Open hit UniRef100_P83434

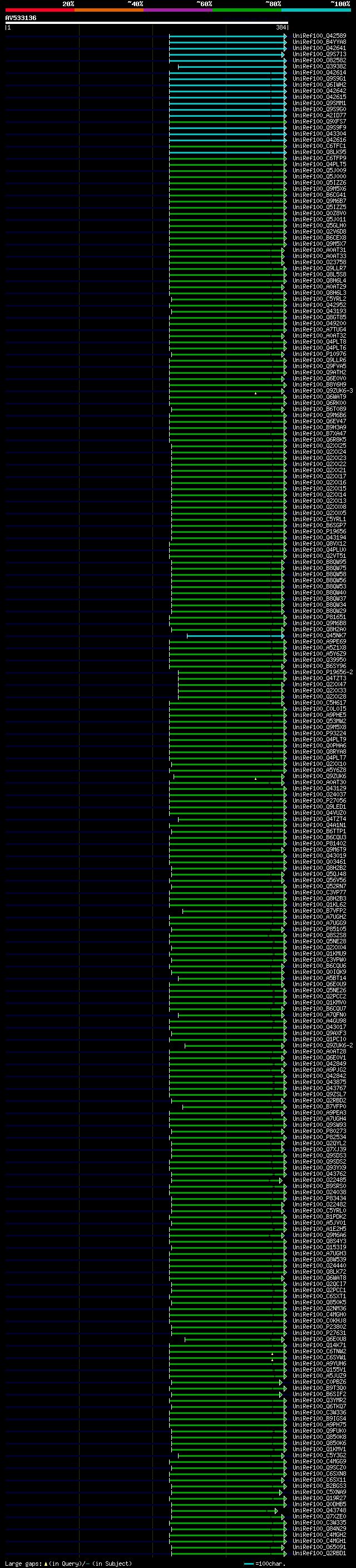pos(319,1198)
